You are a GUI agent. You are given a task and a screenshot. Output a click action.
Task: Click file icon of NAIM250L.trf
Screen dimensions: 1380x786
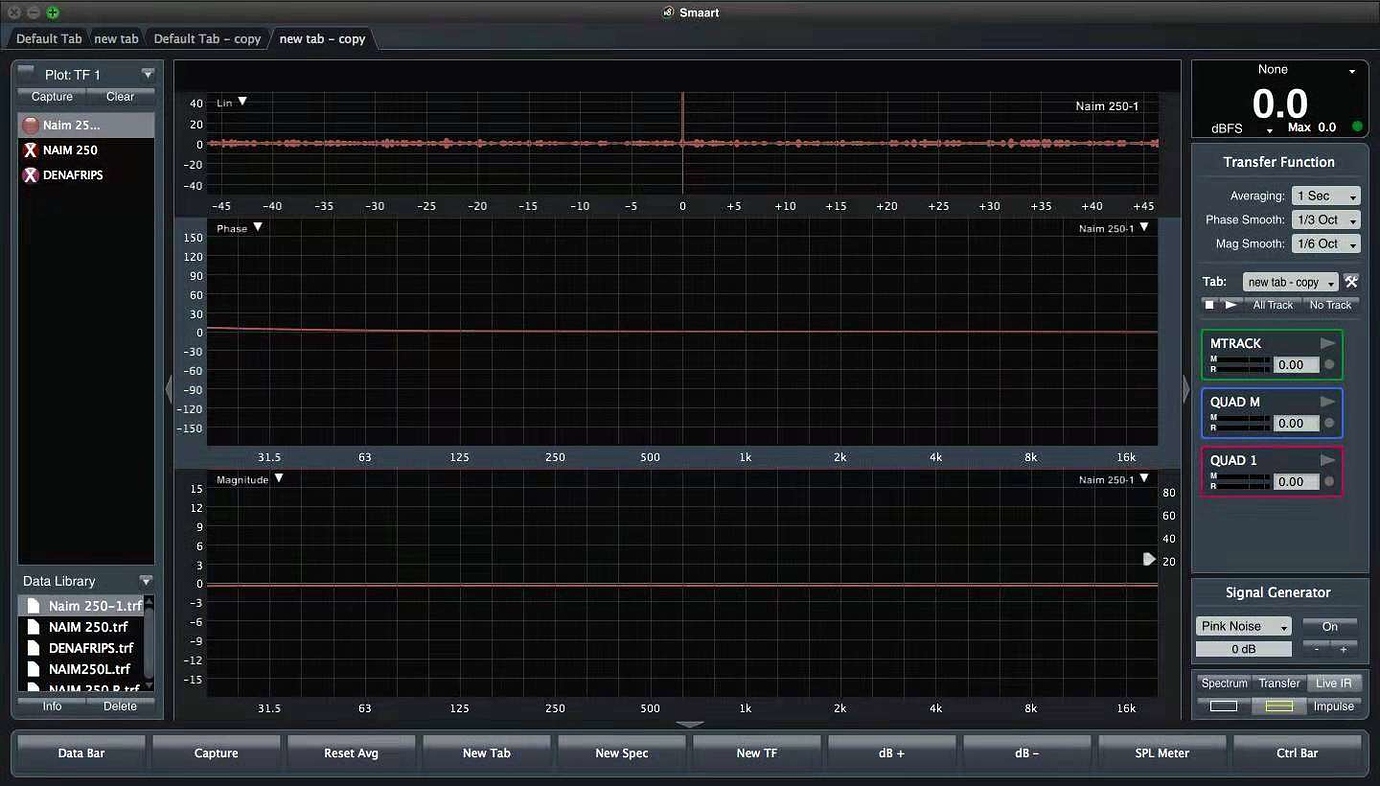point(33,669)
